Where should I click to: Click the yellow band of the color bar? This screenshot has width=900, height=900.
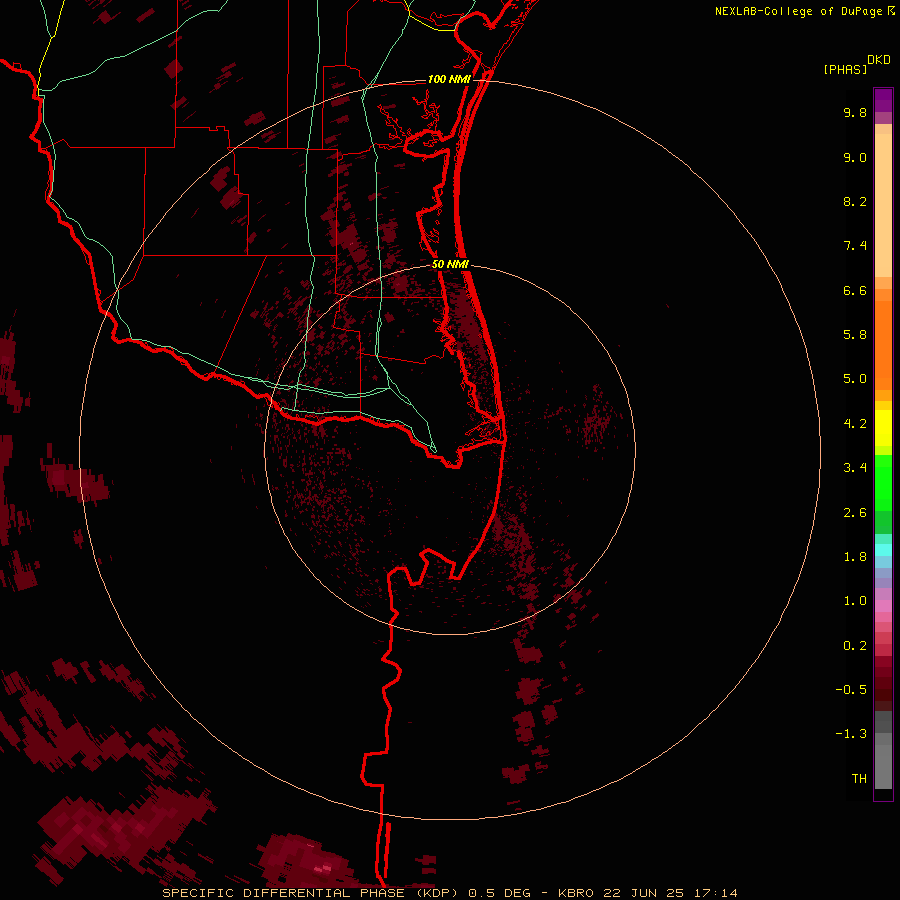pyautogui.click(x=883, y=428)
